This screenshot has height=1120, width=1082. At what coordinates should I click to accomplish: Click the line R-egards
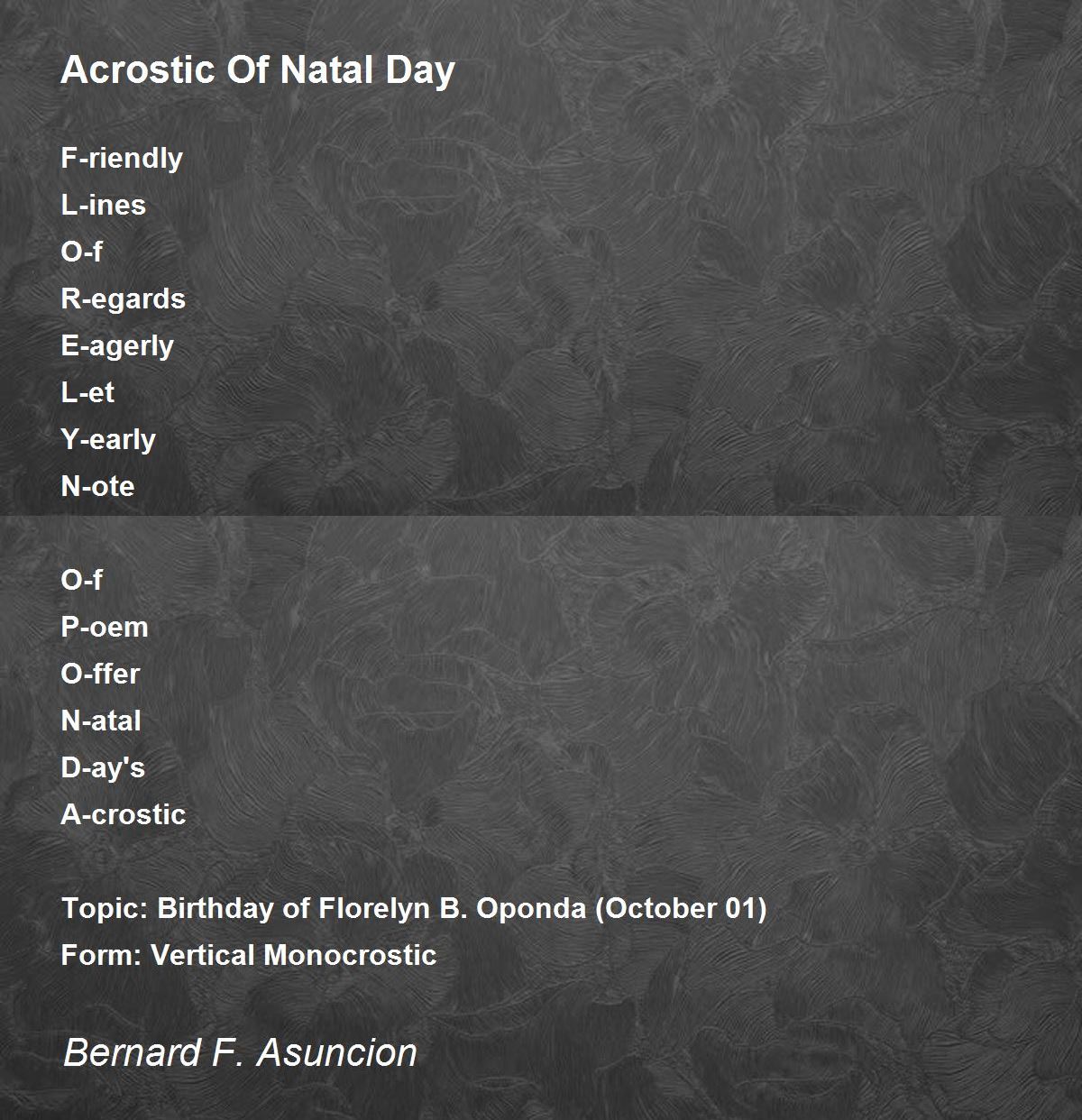point(123,298)
